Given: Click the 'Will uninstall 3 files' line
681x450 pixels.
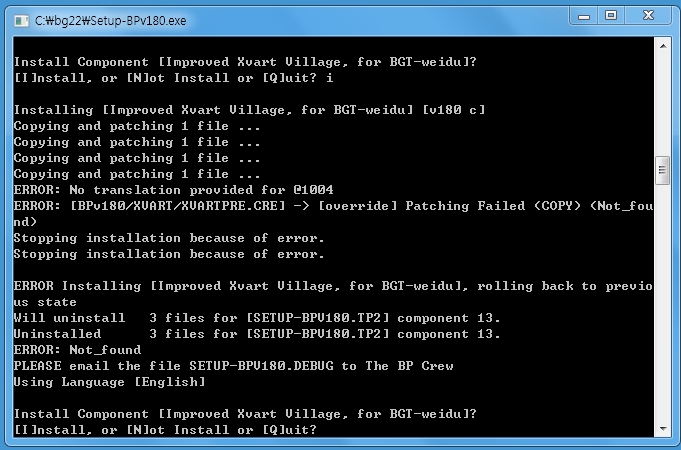Looking at the screenshot, I should pyautogui.click(x=257, y=318).
